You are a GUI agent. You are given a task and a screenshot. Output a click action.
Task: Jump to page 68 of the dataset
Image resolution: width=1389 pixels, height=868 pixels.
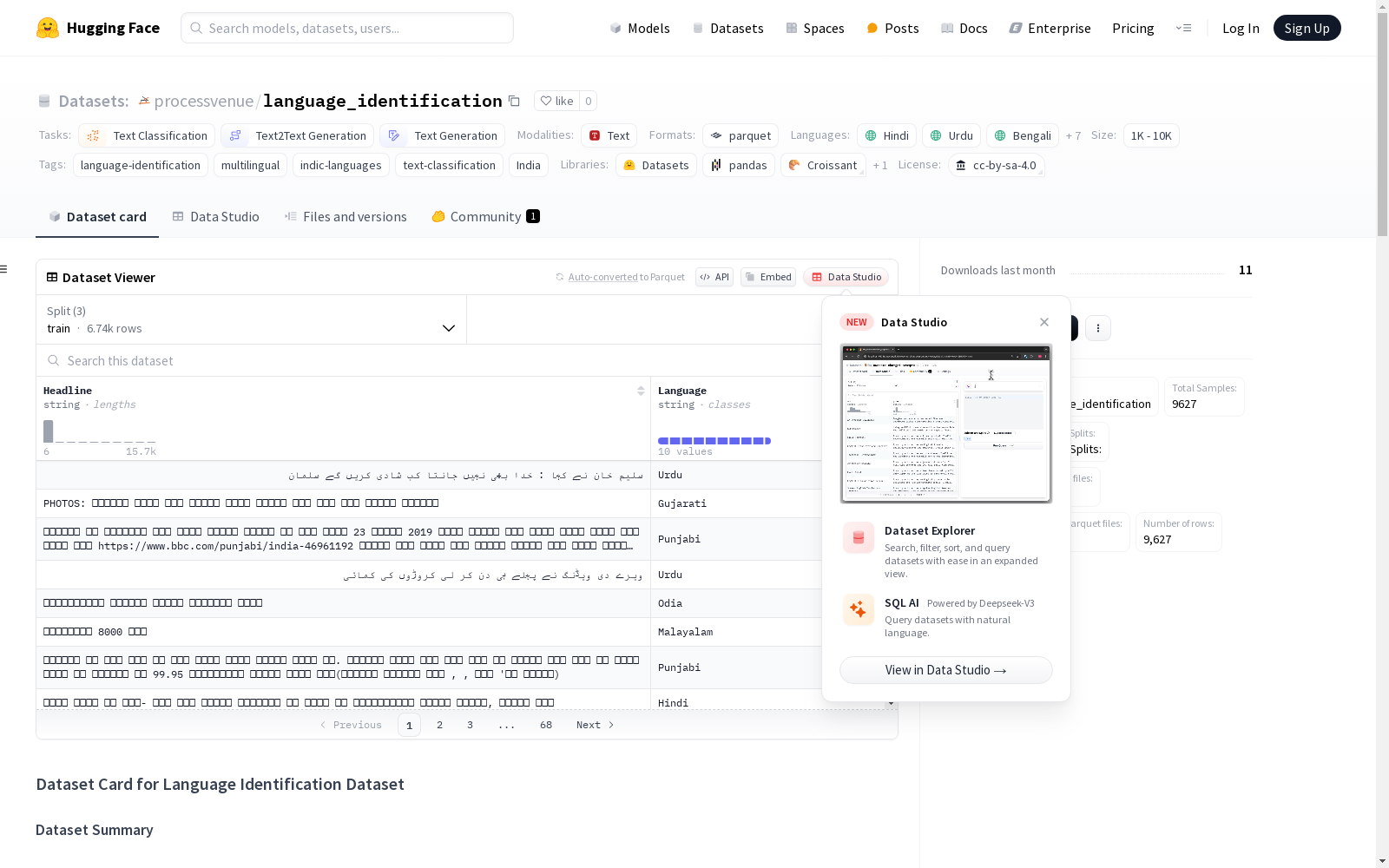tap(546, 725)
